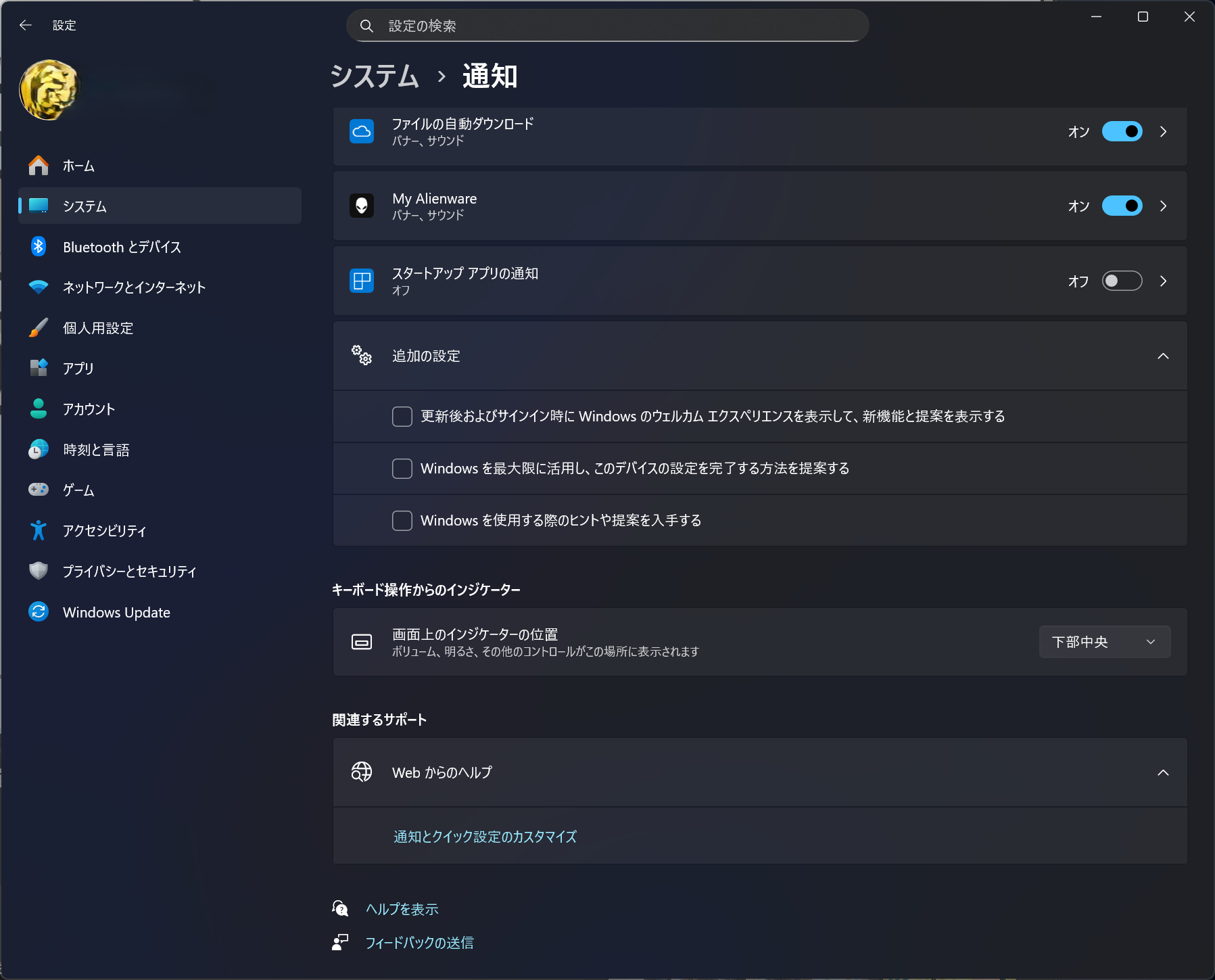
Task: Click the ゲーム controller icon
Action: pos(39,490)
